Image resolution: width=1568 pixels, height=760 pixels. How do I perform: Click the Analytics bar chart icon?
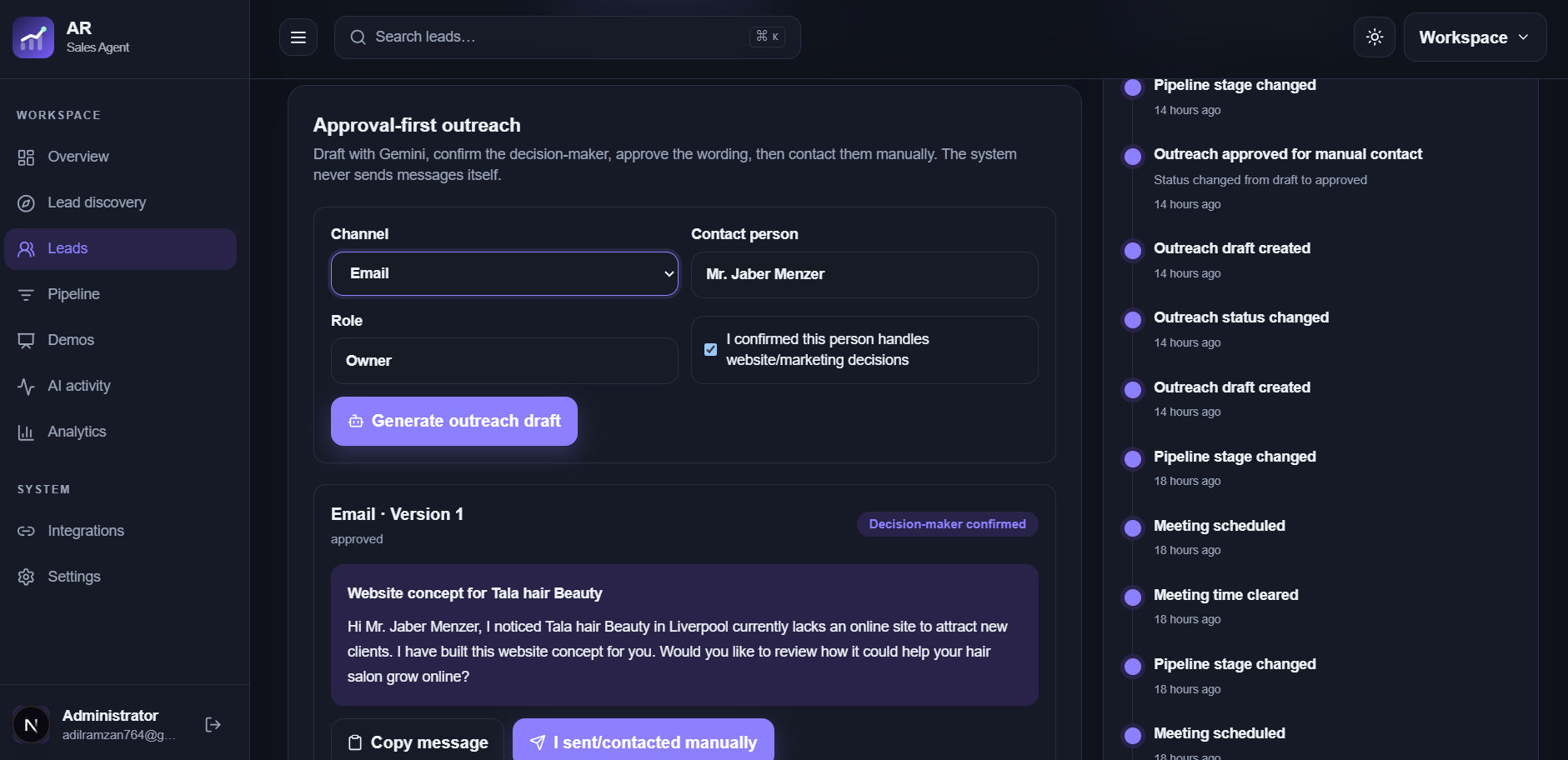coord(27,432)
